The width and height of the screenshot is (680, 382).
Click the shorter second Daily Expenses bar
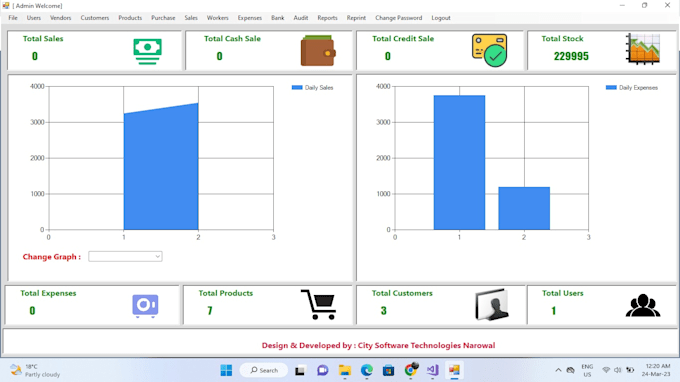click(524, 208)
